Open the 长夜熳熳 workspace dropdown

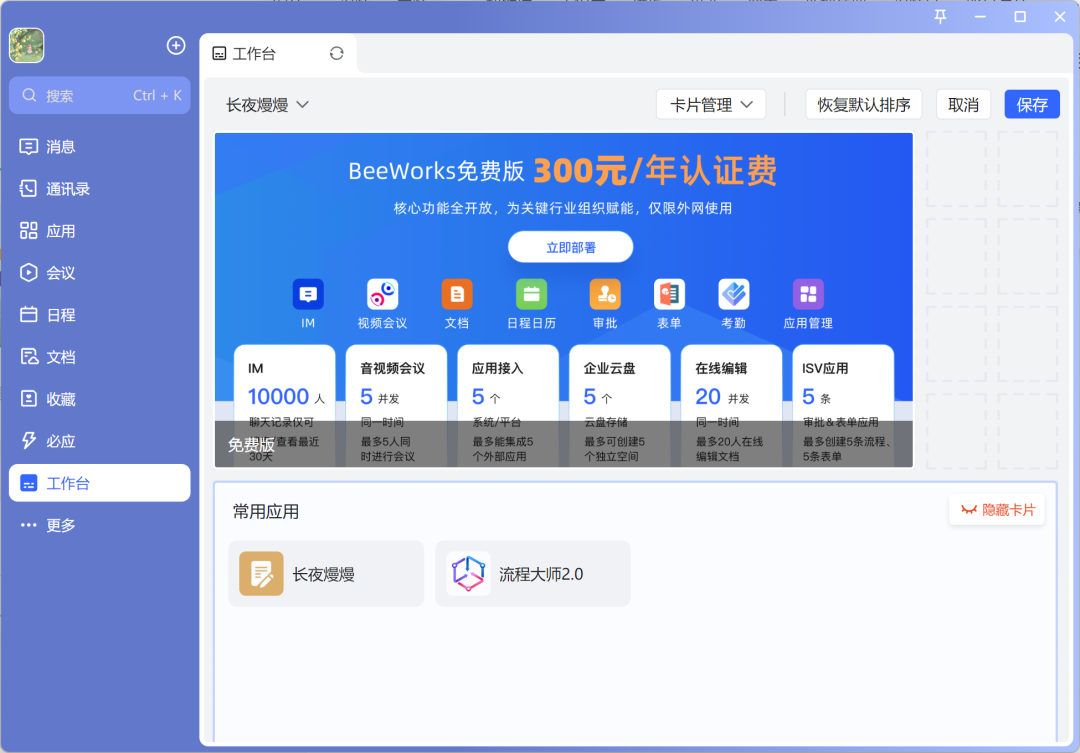(267, 104)
